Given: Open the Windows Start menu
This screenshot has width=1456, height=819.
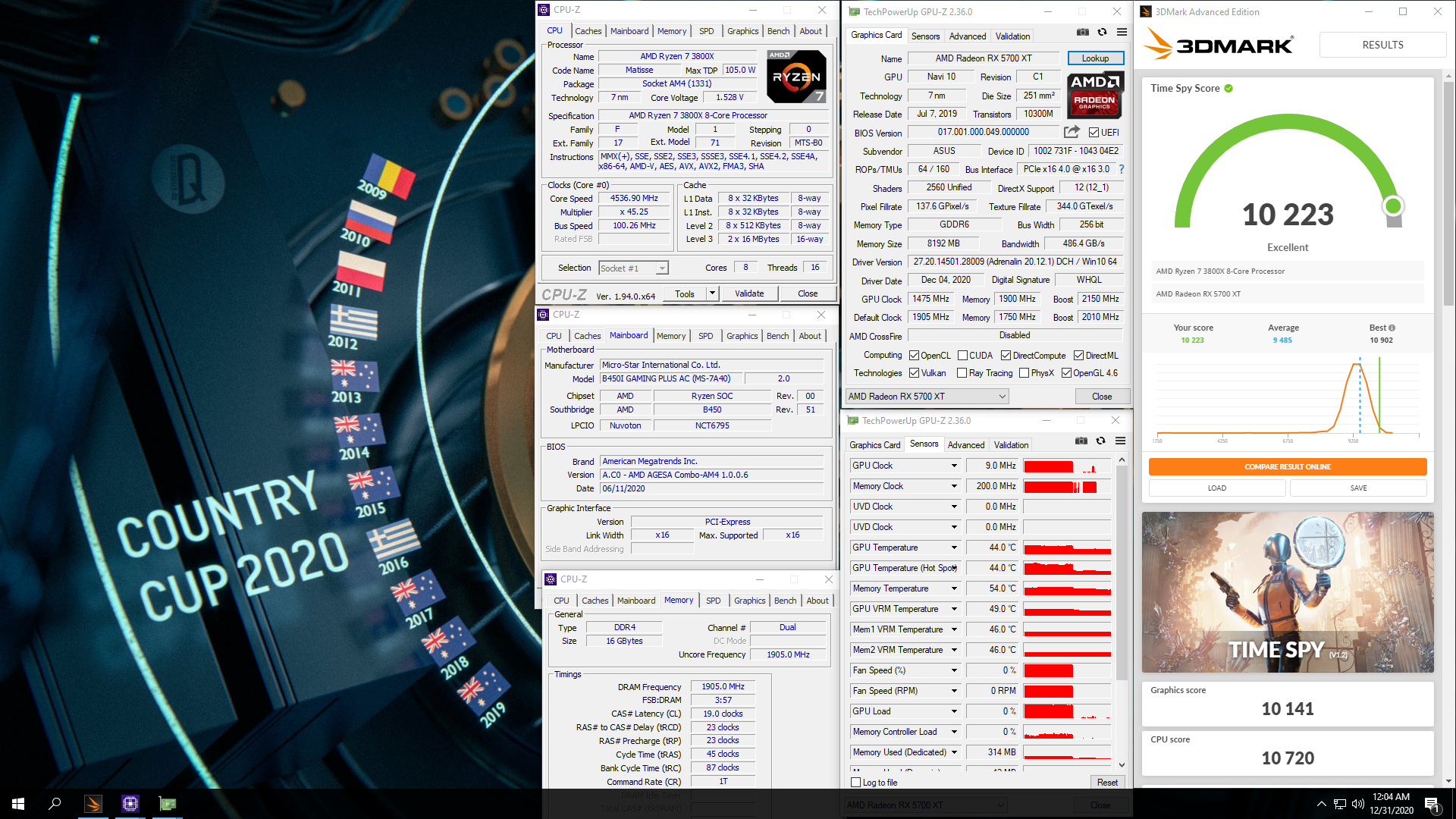Looking at the screenshot, I should pyautogui.click(x=18, y=804).
